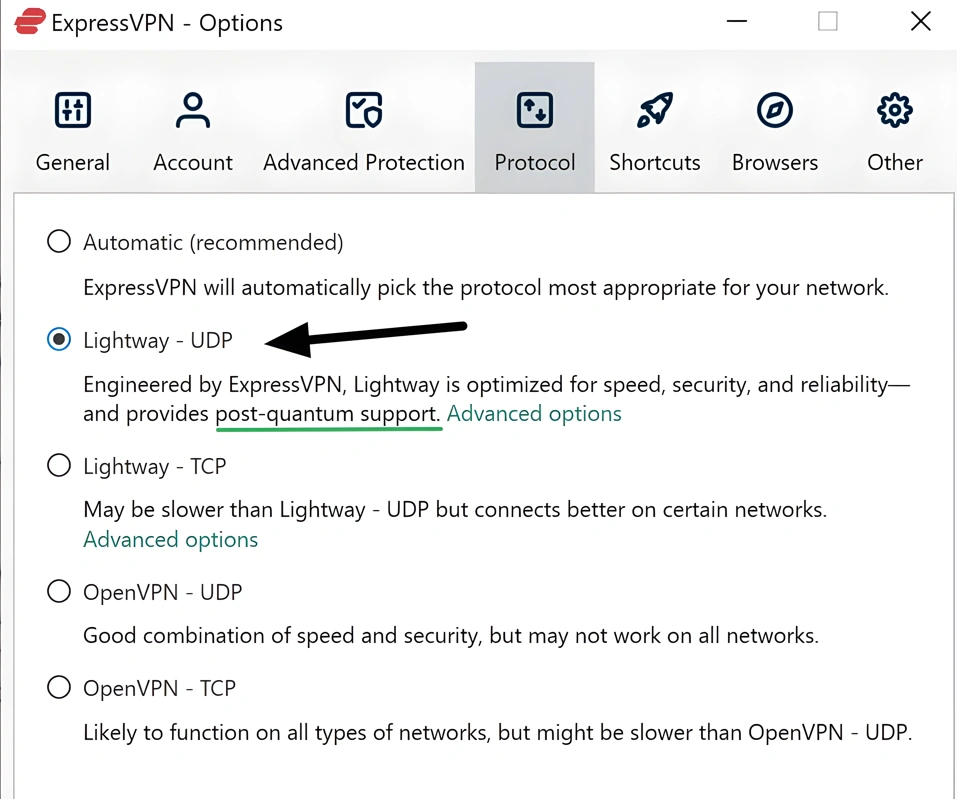
Task: Open the Browsers compass icon
Action: [775, 110]
